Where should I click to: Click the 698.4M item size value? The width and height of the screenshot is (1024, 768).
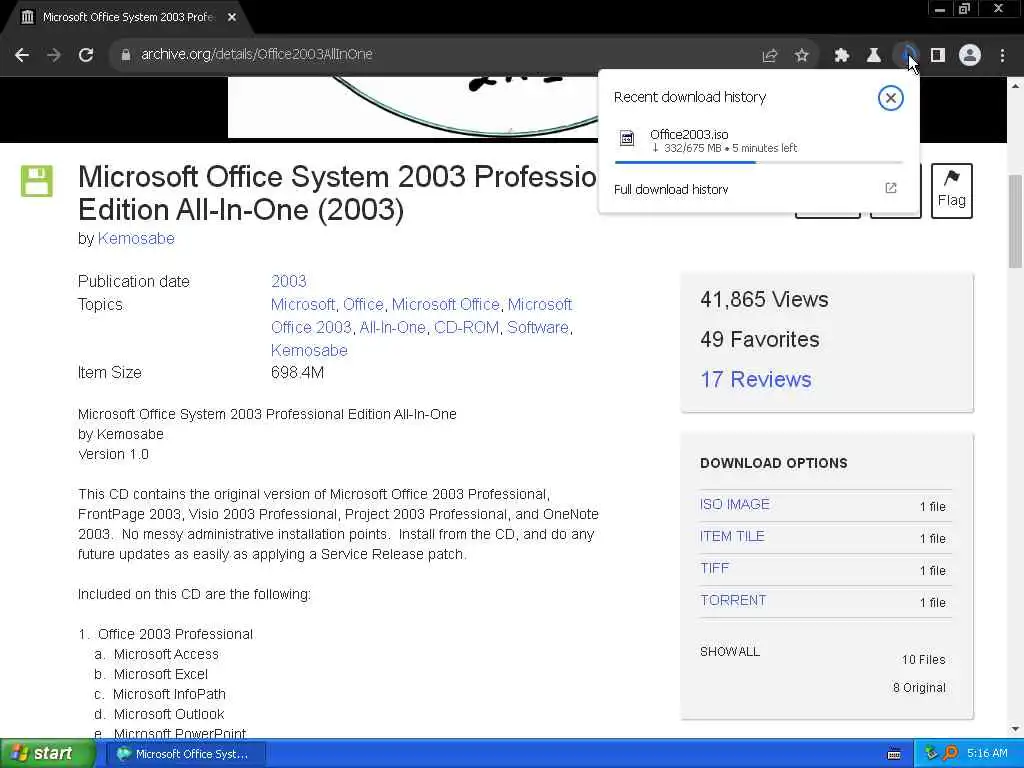[297, 373]
